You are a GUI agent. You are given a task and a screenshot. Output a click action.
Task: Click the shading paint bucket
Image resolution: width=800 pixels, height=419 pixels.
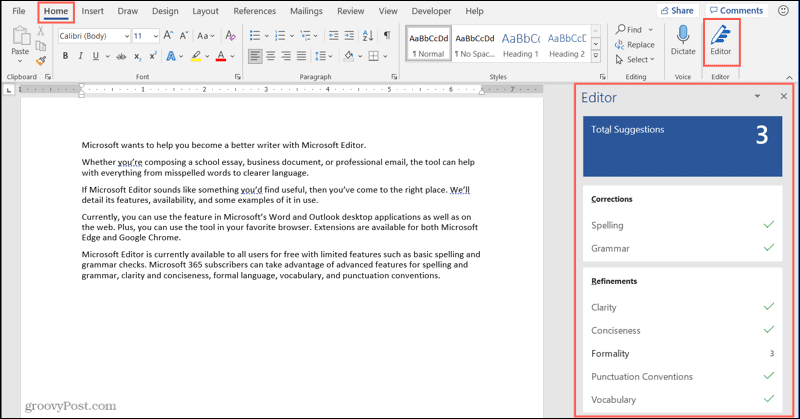pos(348,56)
